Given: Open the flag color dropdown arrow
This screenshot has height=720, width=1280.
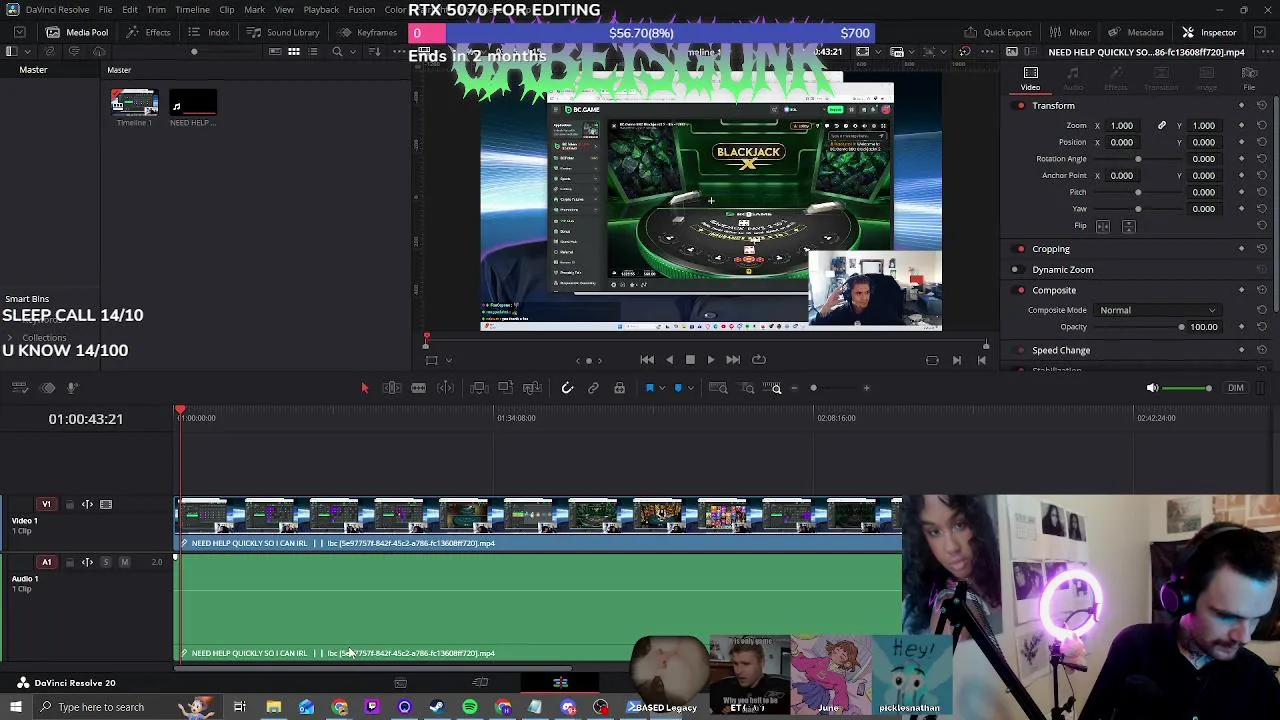Looking at the screenshot, I should [661, 389].
